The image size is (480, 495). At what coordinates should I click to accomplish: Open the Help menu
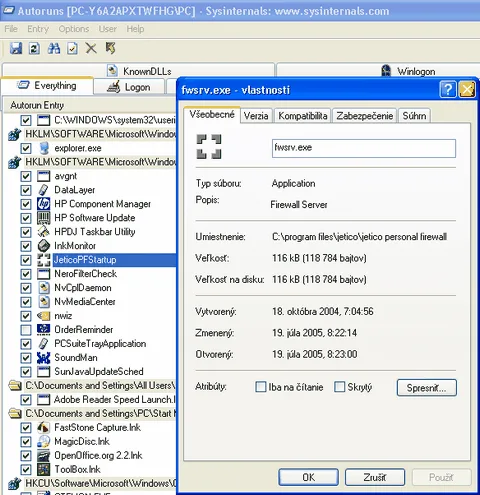[x=135, y=29]
